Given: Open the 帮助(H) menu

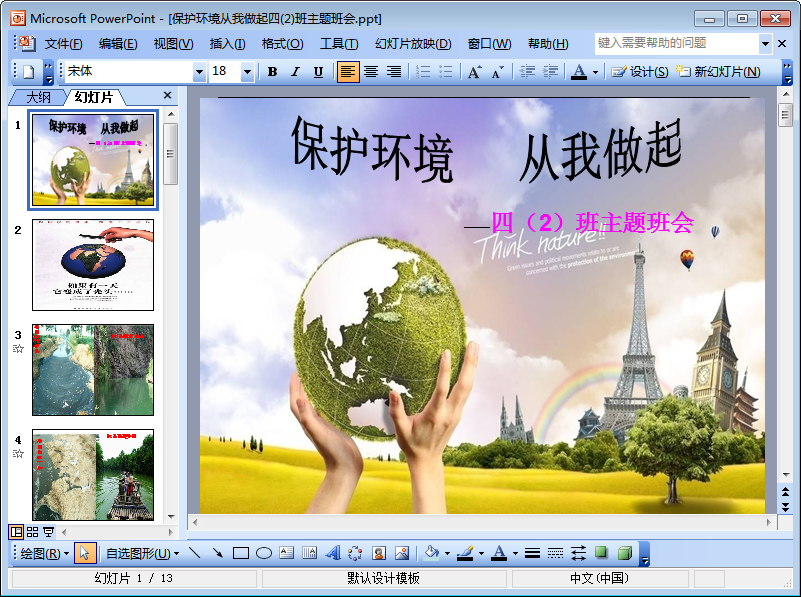Looking at the screenshot, I should [548, 44].
